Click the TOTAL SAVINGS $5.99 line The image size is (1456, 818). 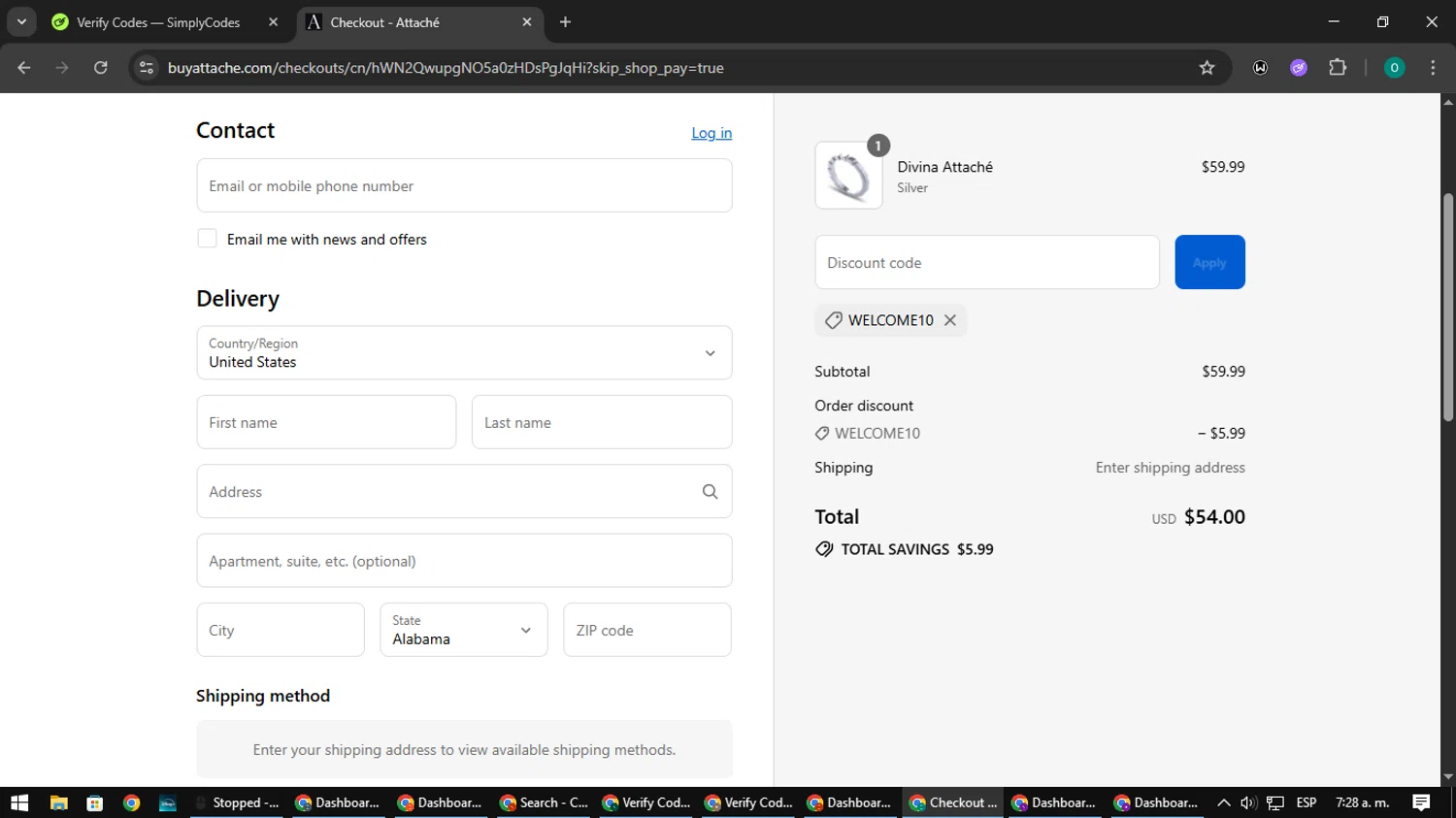[x=905, y=549]
